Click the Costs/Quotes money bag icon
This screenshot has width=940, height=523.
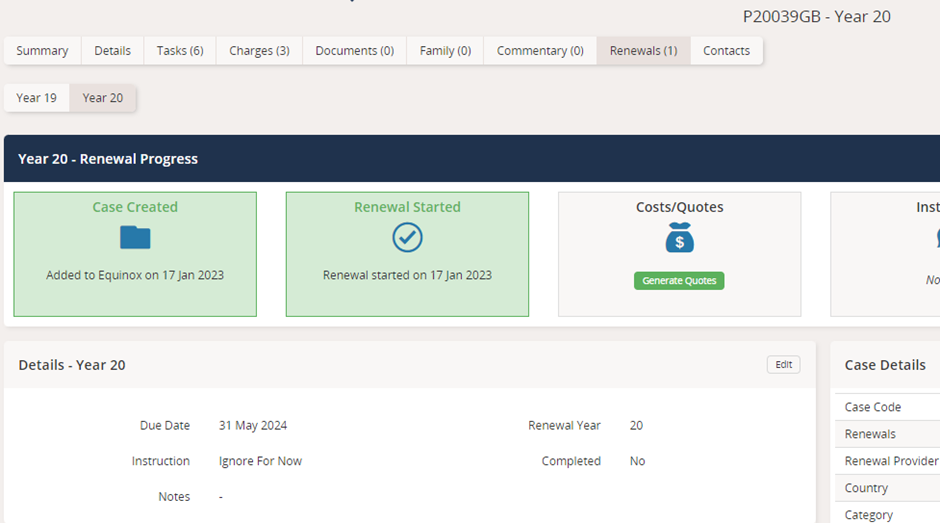[x=679, y=237]
